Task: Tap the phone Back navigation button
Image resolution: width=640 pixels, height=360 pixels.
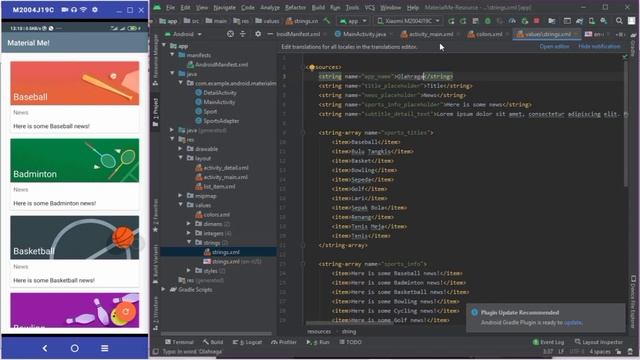Action: tap(45, 348)
